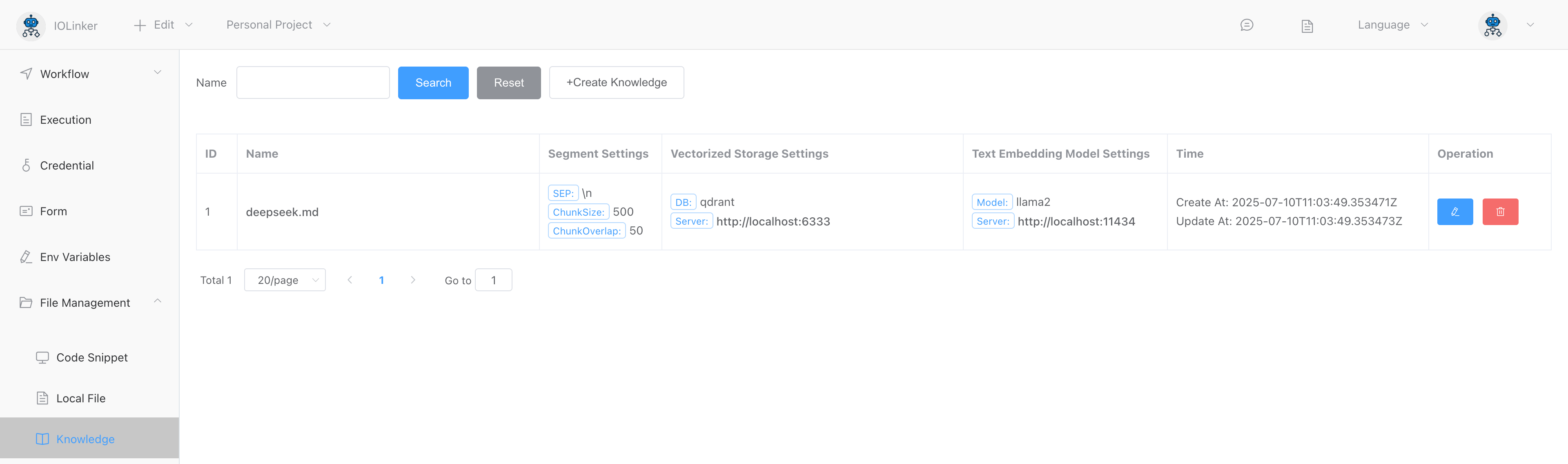Click the Name search input field
The width and height of the screenshot is (1568, 464).
click(313, 83)
